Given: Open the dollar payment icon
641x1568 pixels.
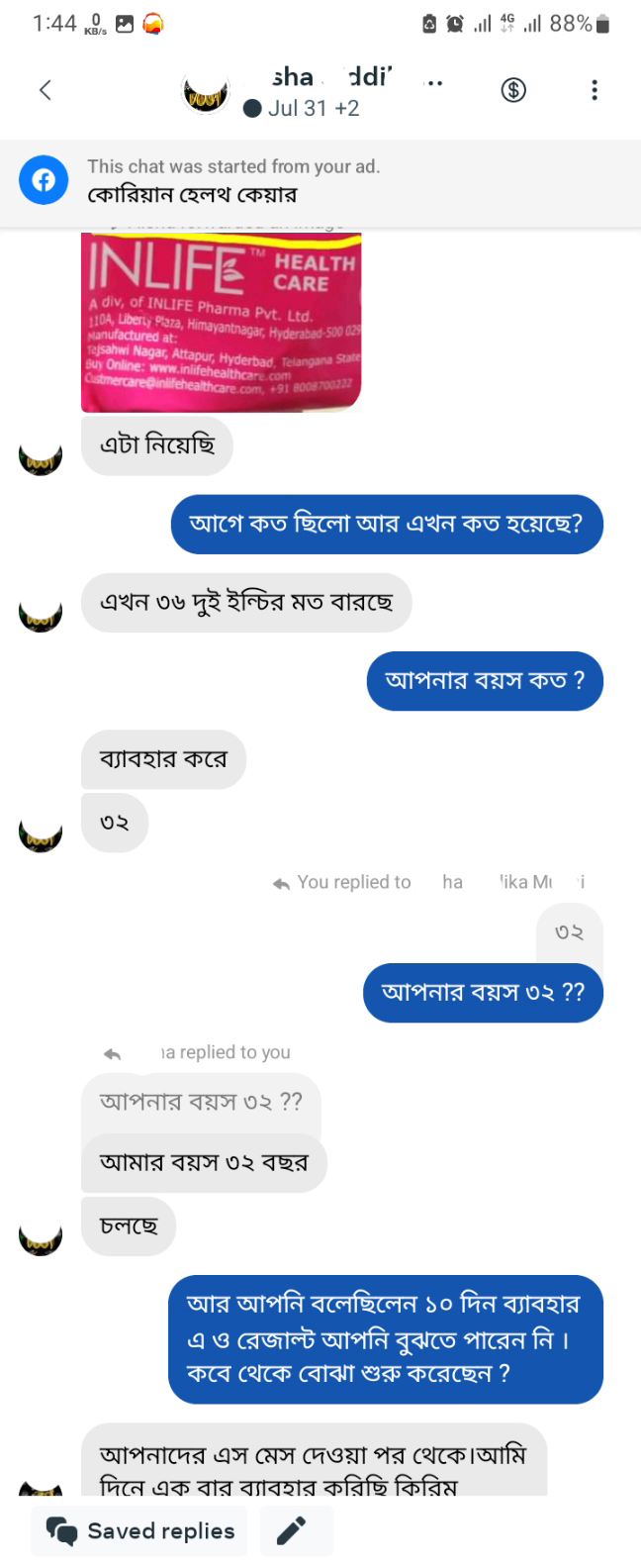Looking at the screenshot, I should click(x=512, y=90).
